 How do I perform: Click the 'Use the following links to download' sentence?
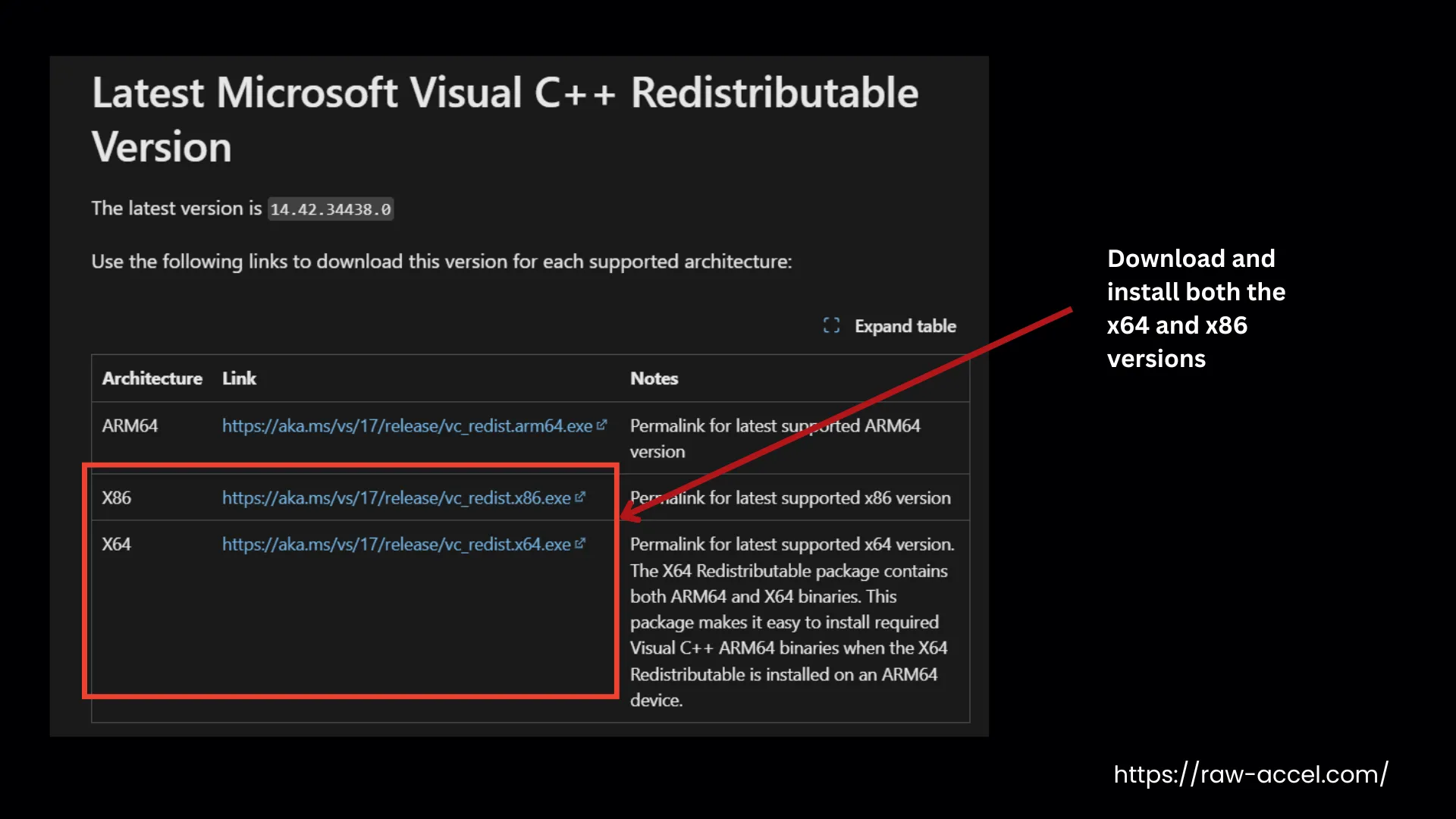click(441, 262)
